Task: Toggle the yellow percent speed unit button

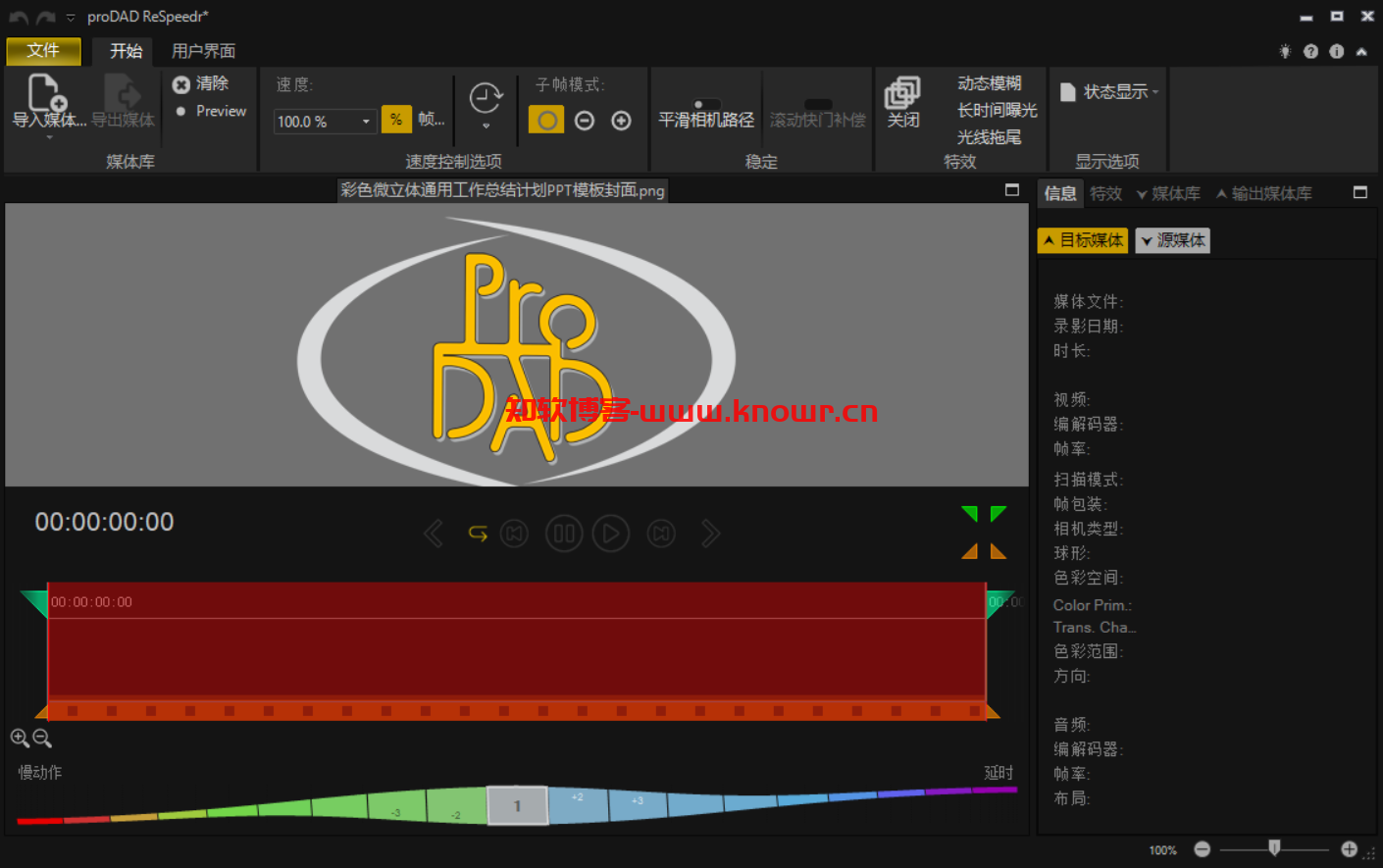Action: click(396, 120)
